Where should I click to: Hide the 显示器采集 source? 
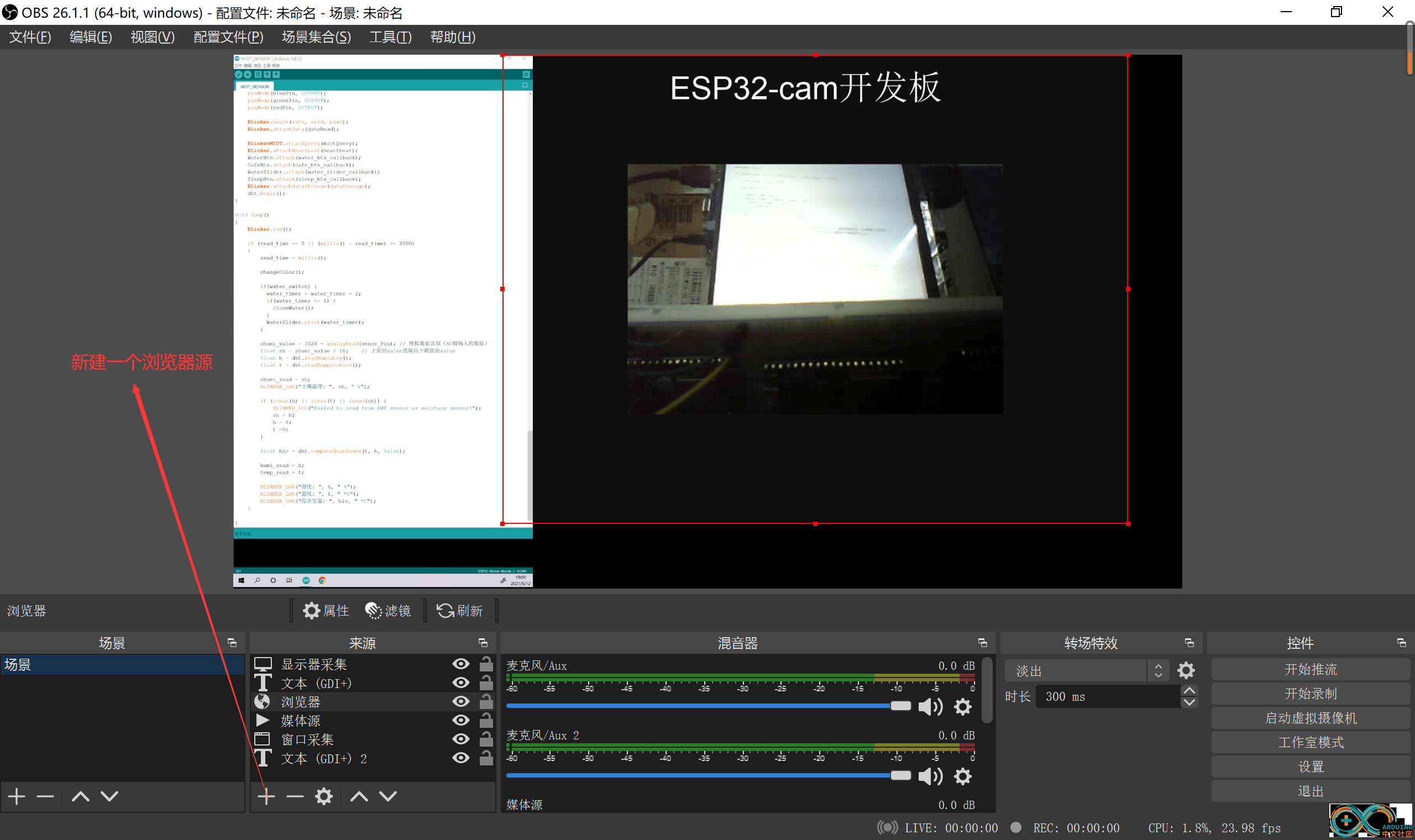click(x=461, y=664)
